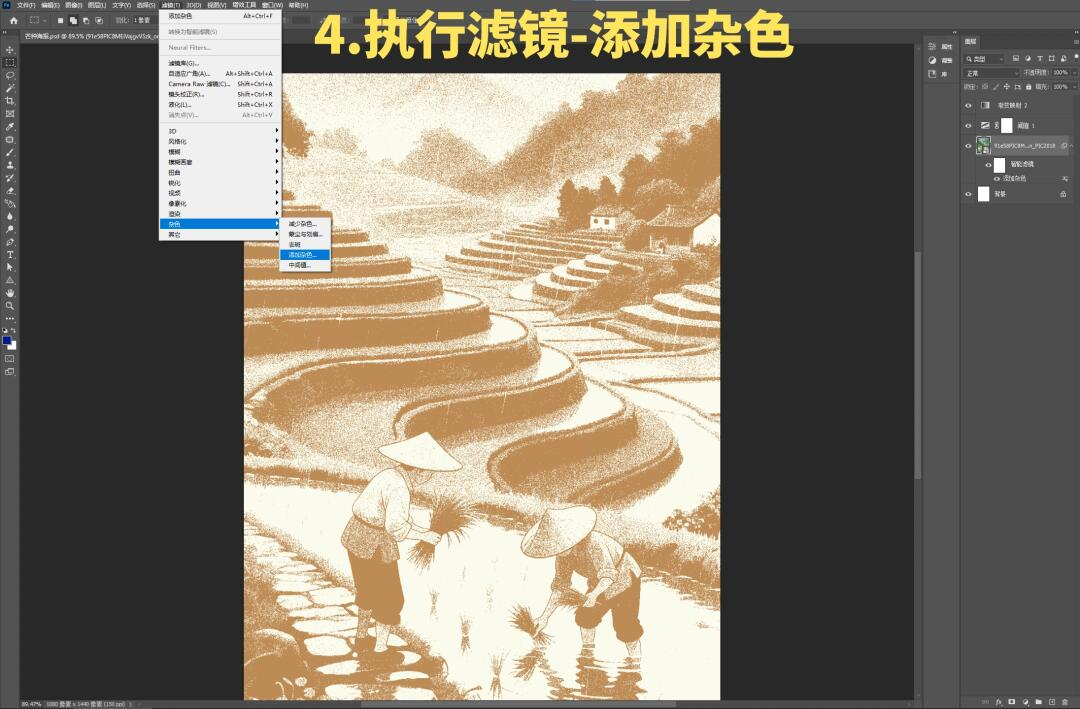Click the blue foreground color swatch
This screenshot has width=1080, height=709.
[x=7, y=340]
